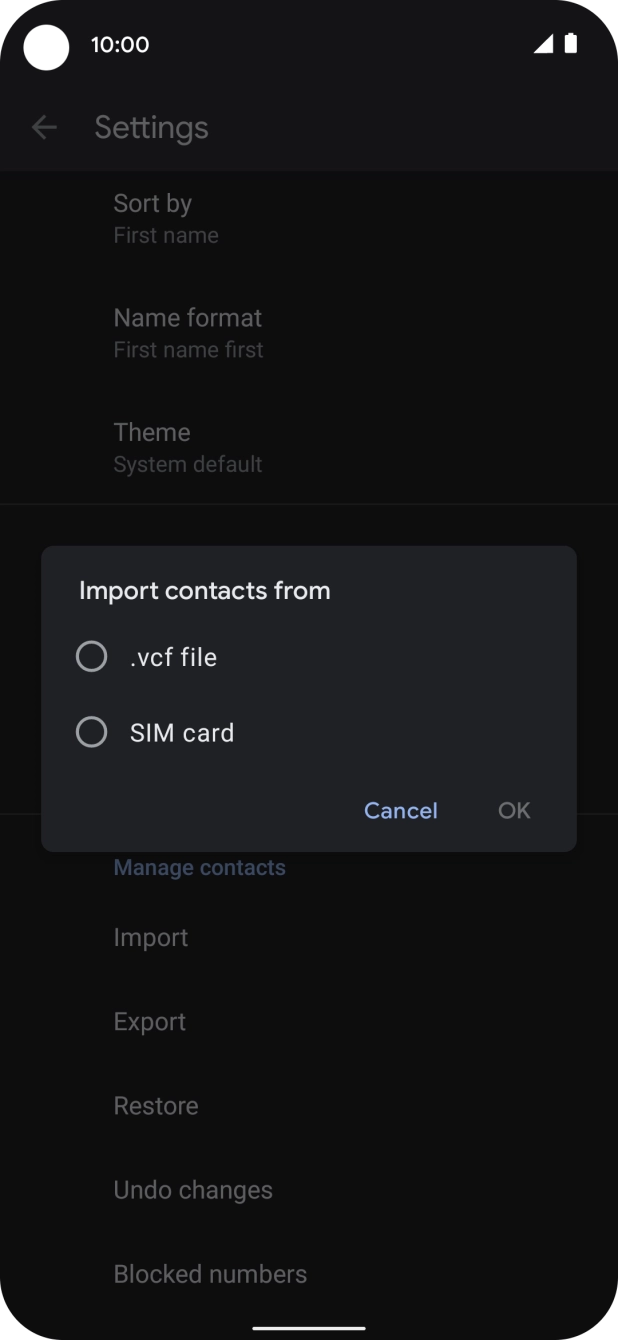The width and height of the screenshot is (618, 1340).
Task: Tap Import under Manage contacts
Action: click(151, 937)
